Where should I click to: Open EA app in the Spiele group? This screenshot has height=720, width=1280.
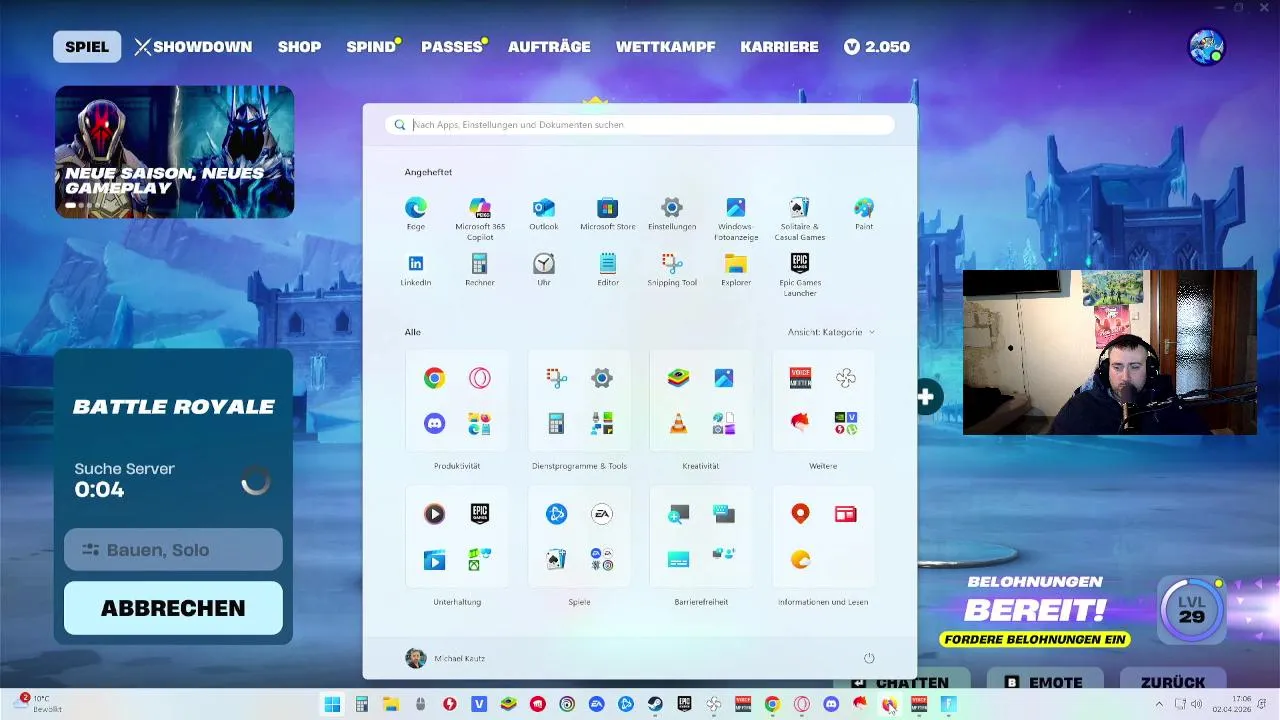pos(602,514)
